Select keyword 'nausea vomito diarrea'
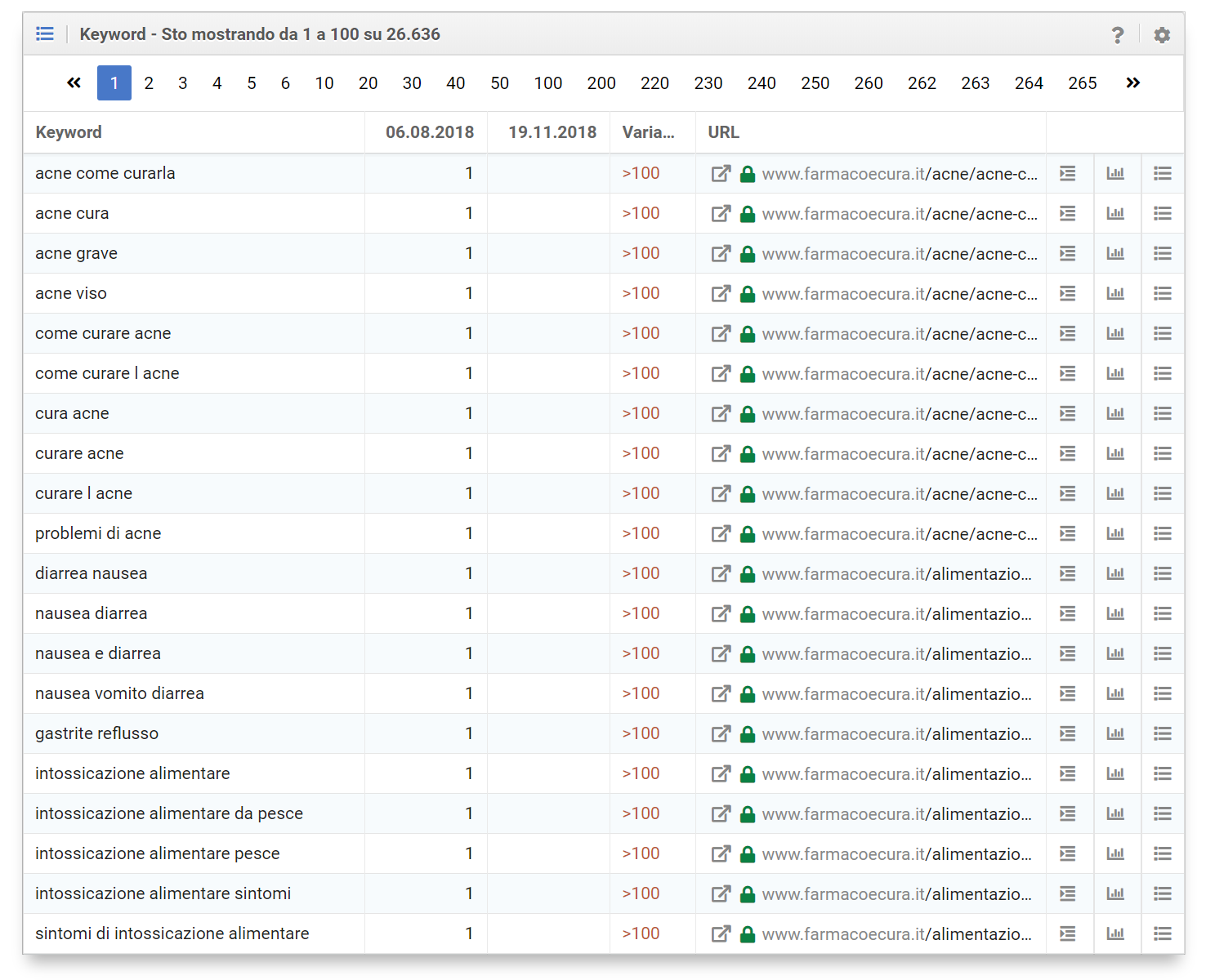The width and height of the screenshot is (1206, 980). (x=119, y=693)
